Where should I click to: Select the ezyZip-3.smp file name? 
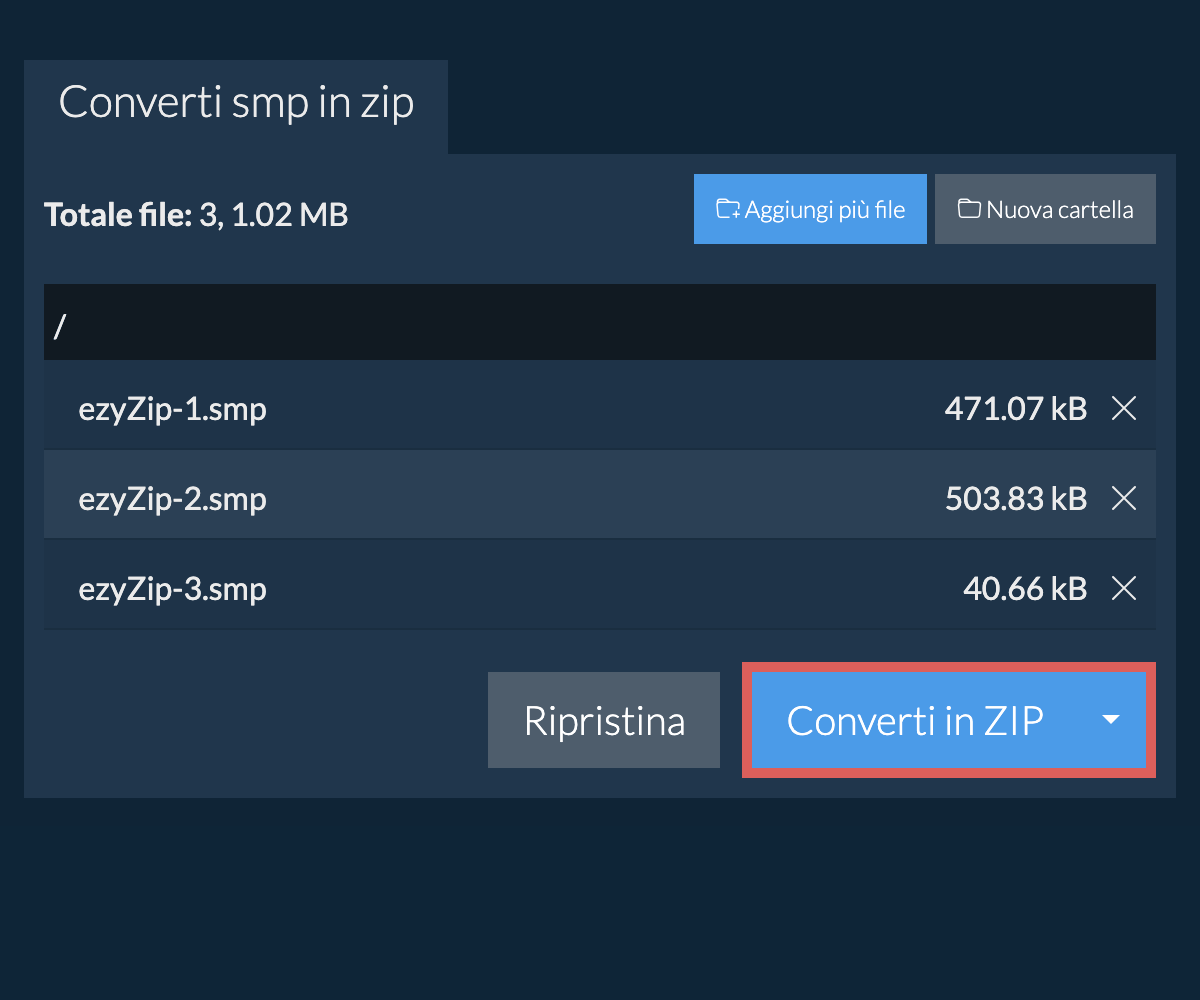172,589
